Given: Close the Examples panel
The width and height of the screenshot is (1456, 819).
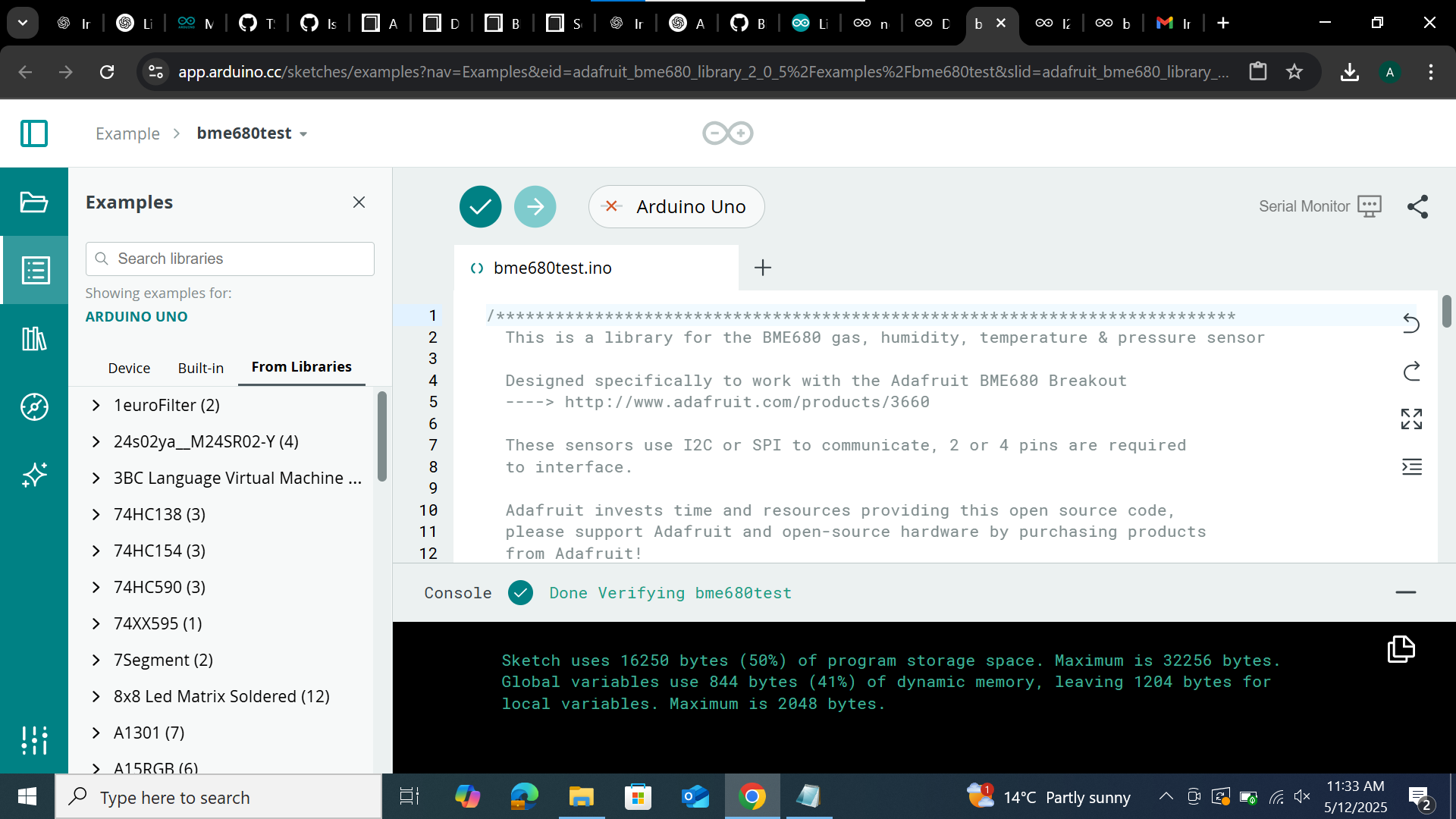Looking at the screenshot, I should pyautogui.click(x=359, y=202).
